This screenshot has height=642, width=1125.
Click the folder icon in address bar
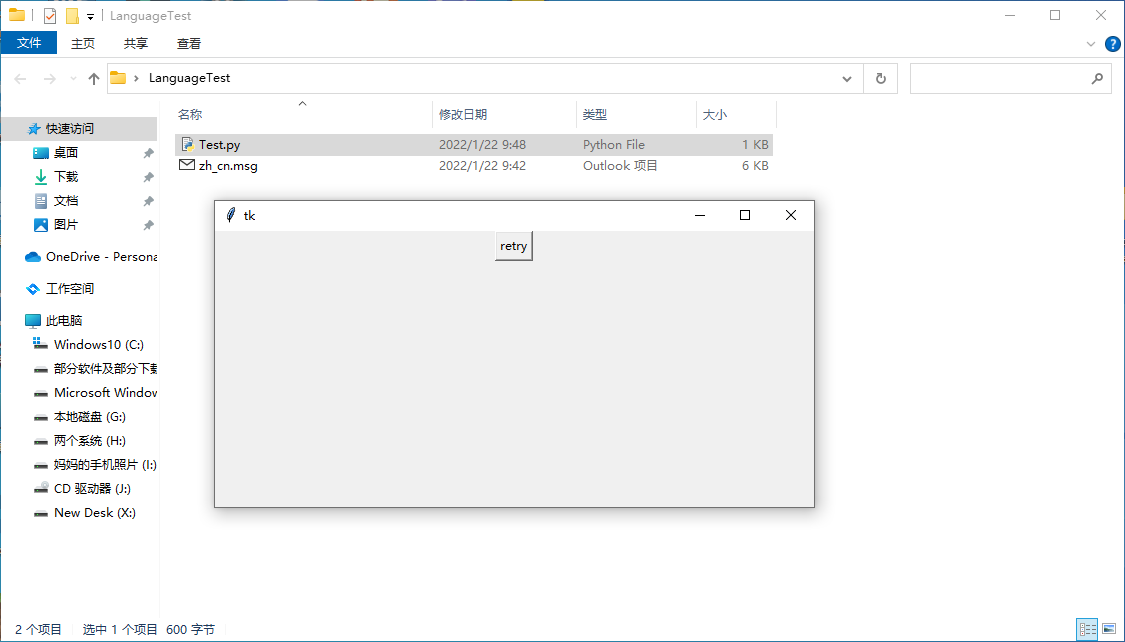tap(118, 77)
